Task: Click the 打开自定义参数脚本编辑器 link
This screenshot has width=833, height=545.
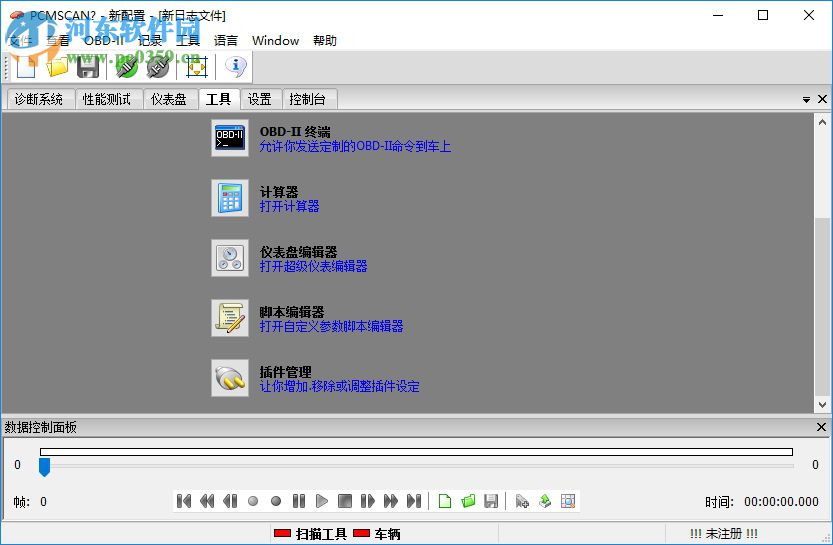Action: (x=331, y=326)
